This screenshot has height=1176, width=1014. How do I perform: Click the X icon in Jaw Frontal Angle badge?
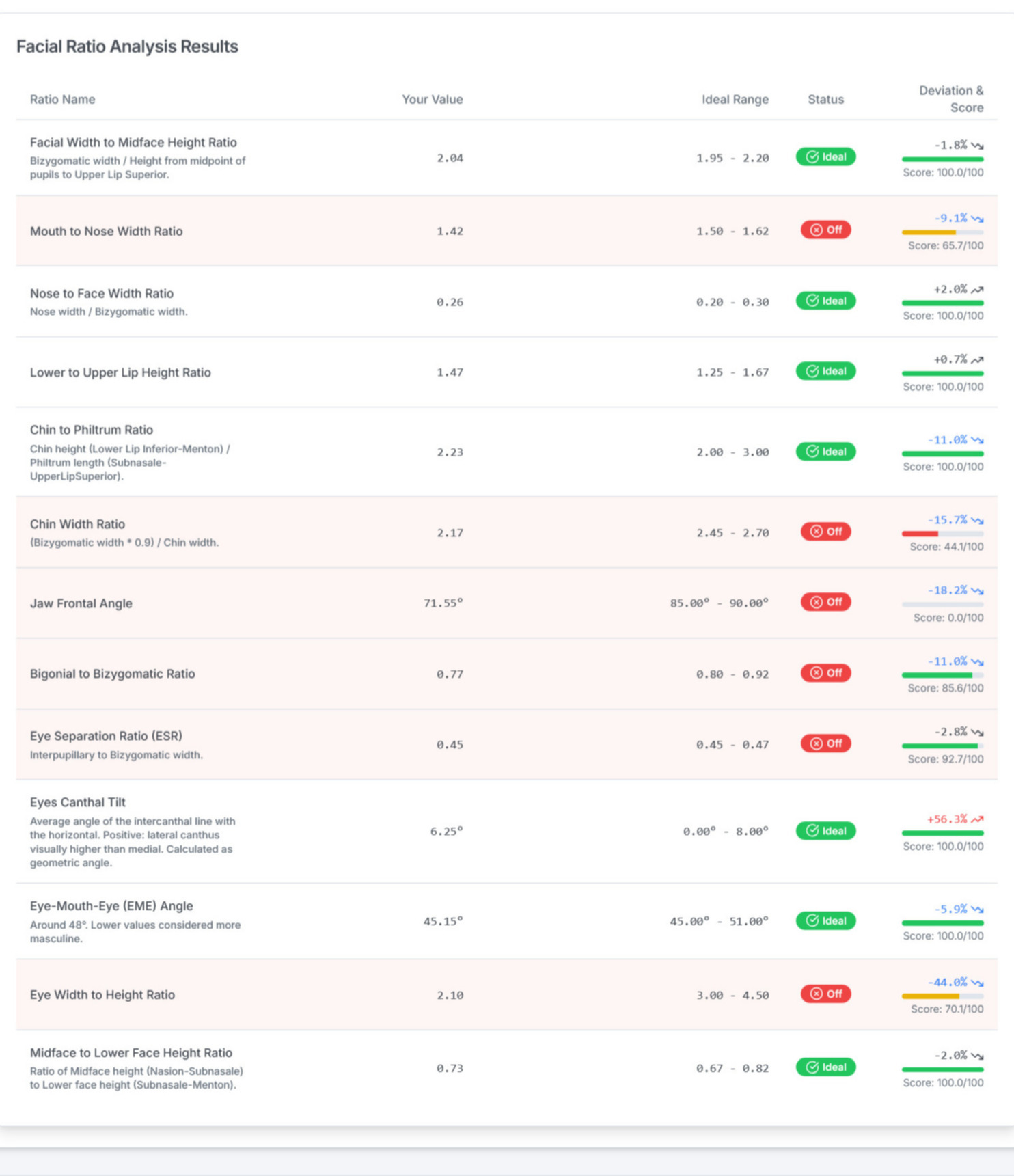coord(814,603)
